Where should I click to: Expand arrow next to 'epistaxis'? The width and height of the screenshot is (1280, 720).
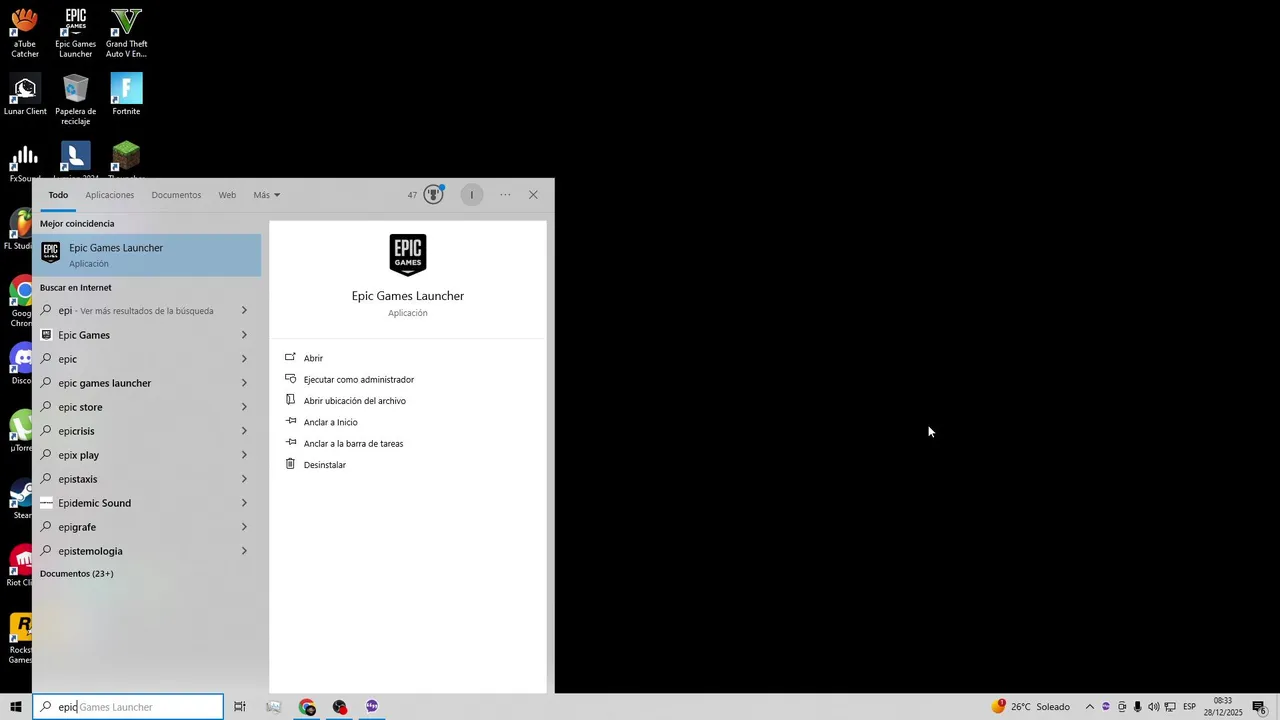[244, 479]
